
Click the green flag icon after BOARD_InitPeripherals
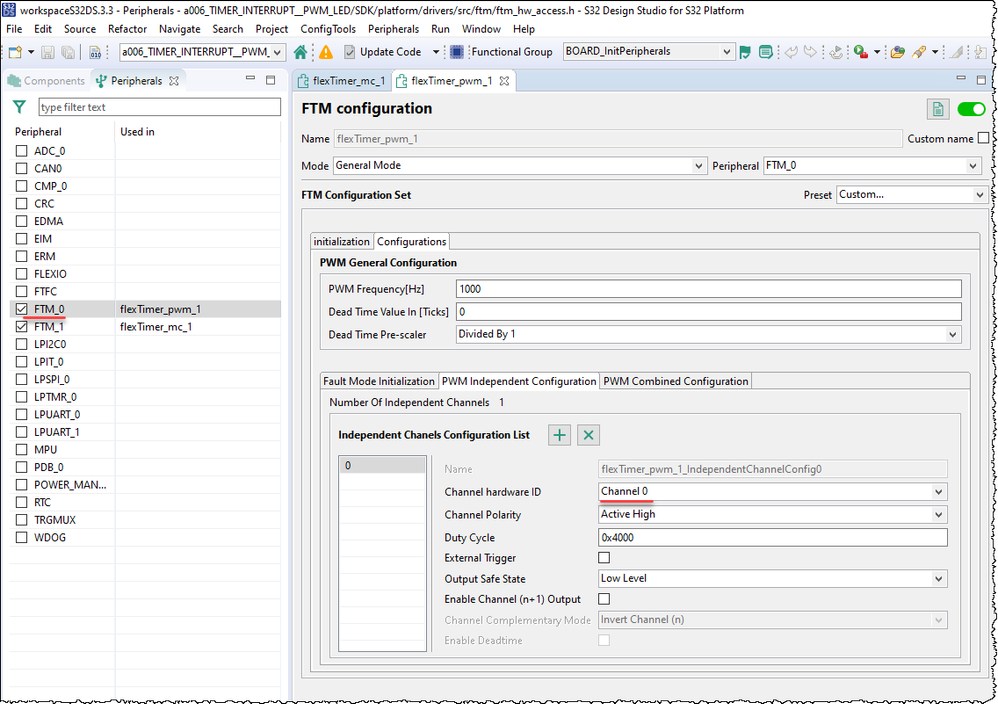745,52
